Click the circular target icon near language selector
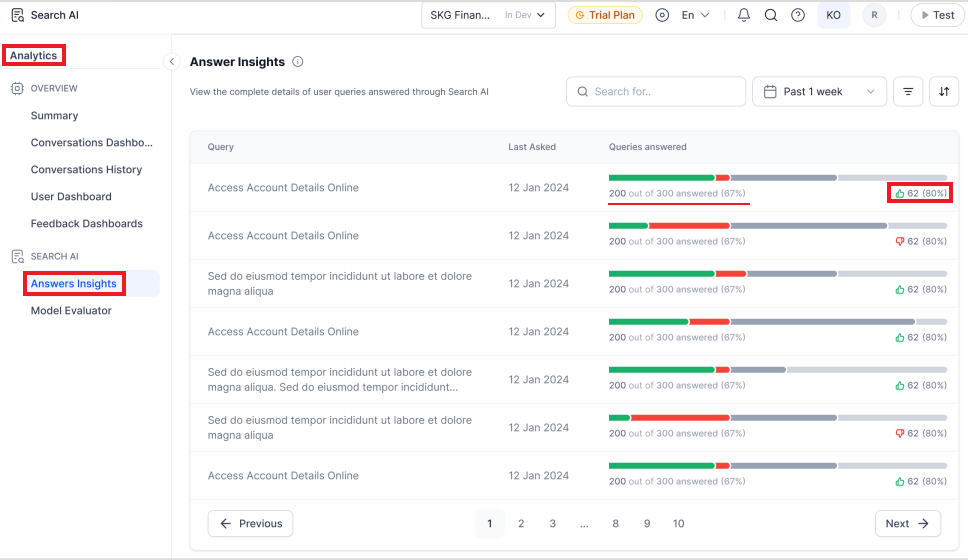Viewport: 968px width, 560px height. click(662, 15)
